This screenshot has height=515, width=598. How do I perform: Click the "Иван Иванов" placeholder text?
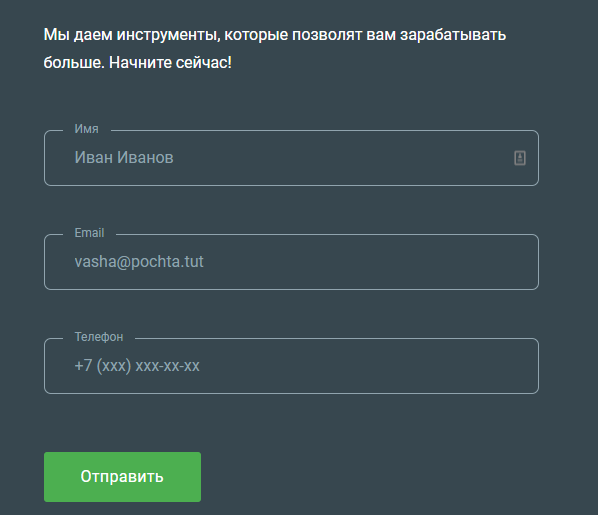coord(124,158)
